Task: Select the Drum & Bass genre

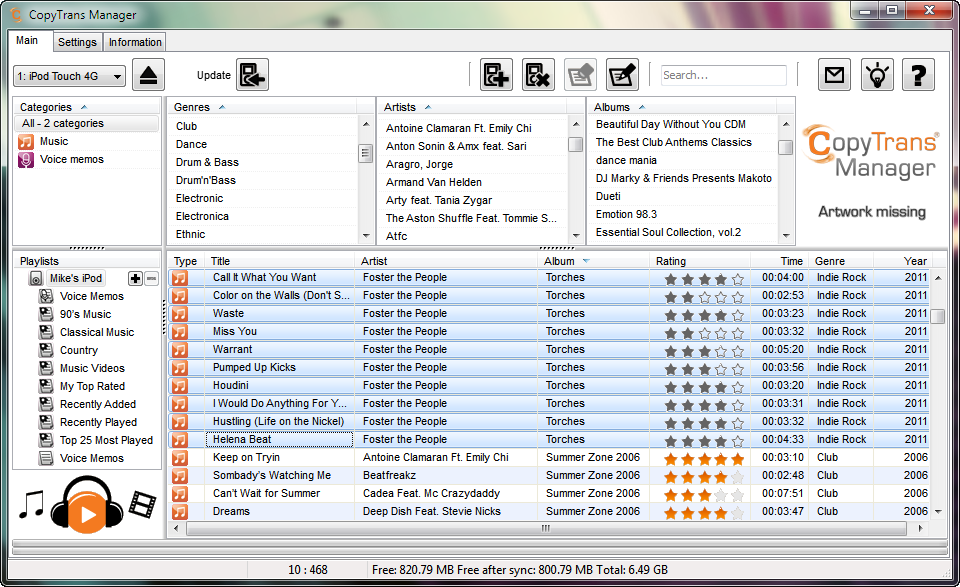Action: pos(208,162)
